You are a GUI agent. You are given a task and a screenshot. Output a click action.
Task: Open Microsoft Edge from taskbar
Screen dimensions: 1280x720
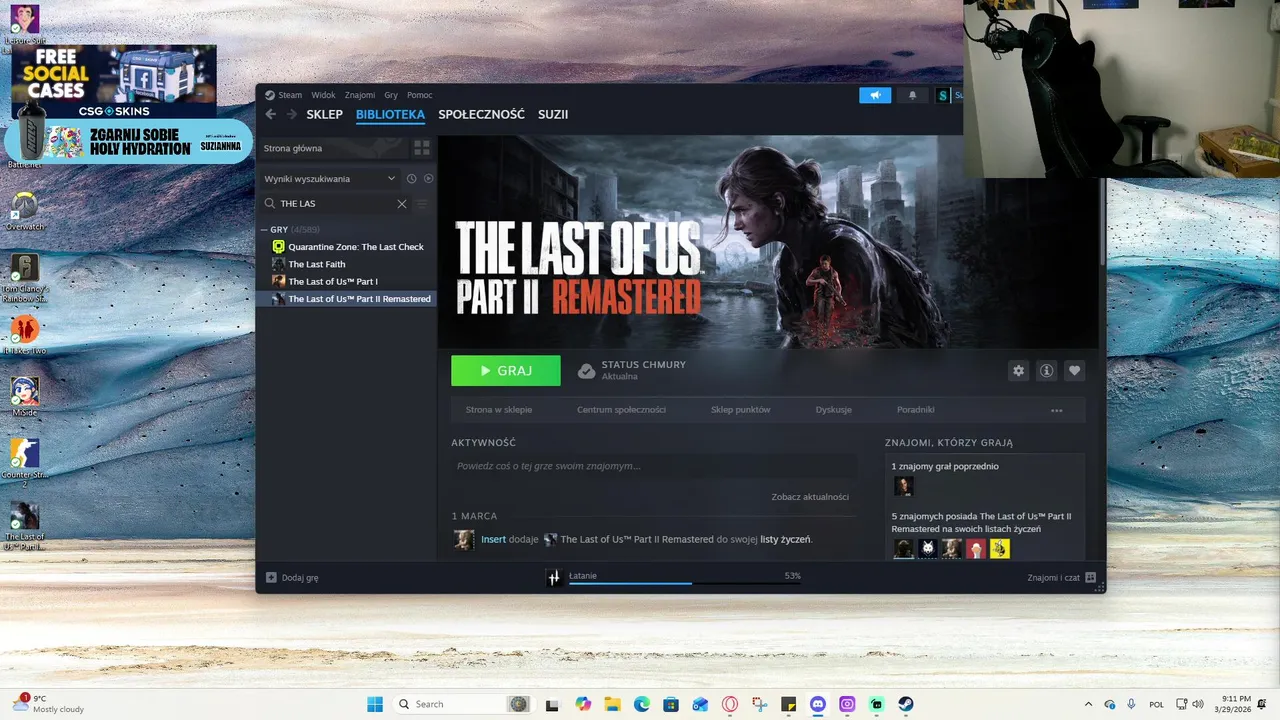[x=641, y=704]
